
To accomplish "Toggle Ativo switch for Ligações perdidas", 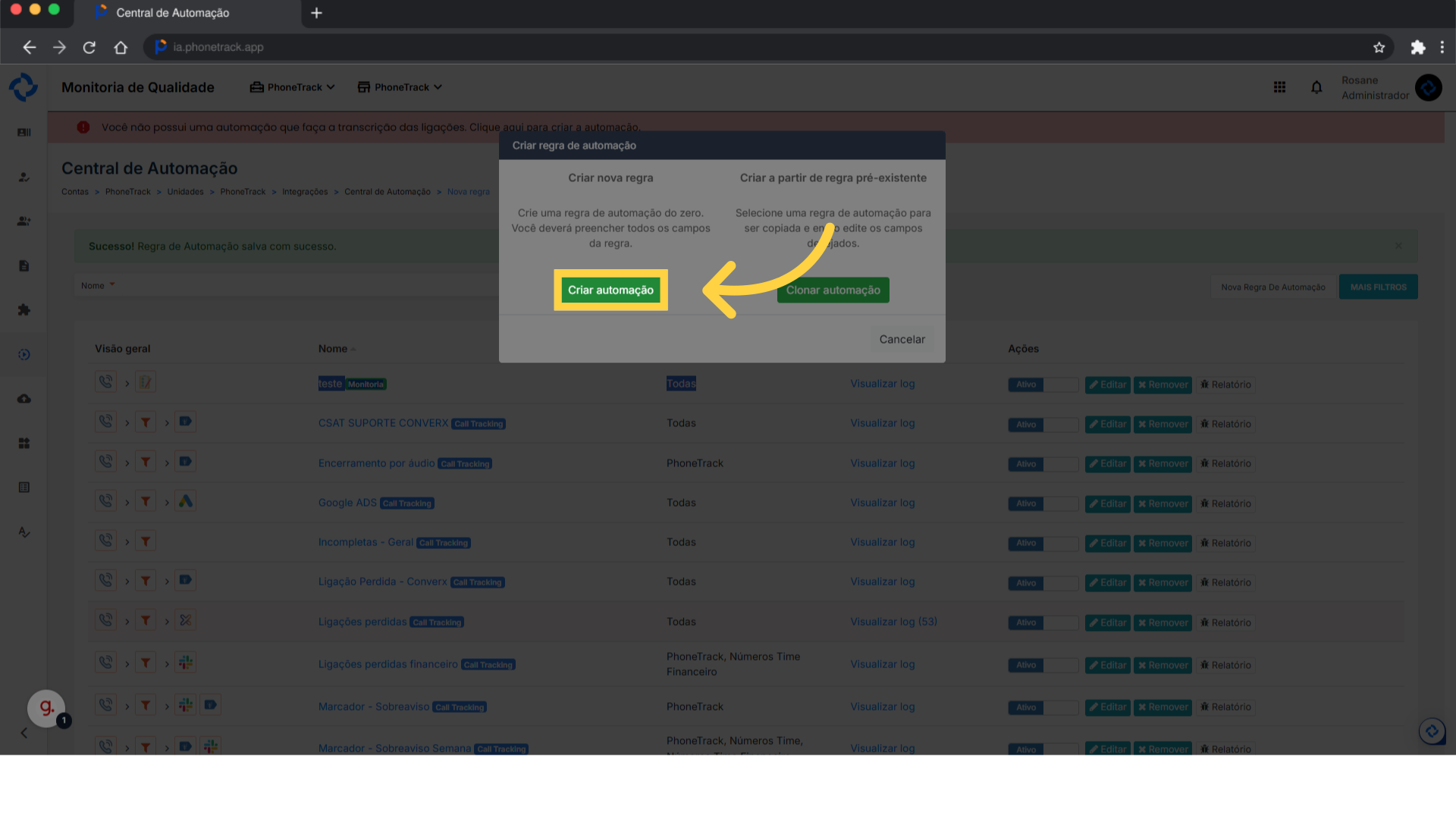I will [1043, 623].
